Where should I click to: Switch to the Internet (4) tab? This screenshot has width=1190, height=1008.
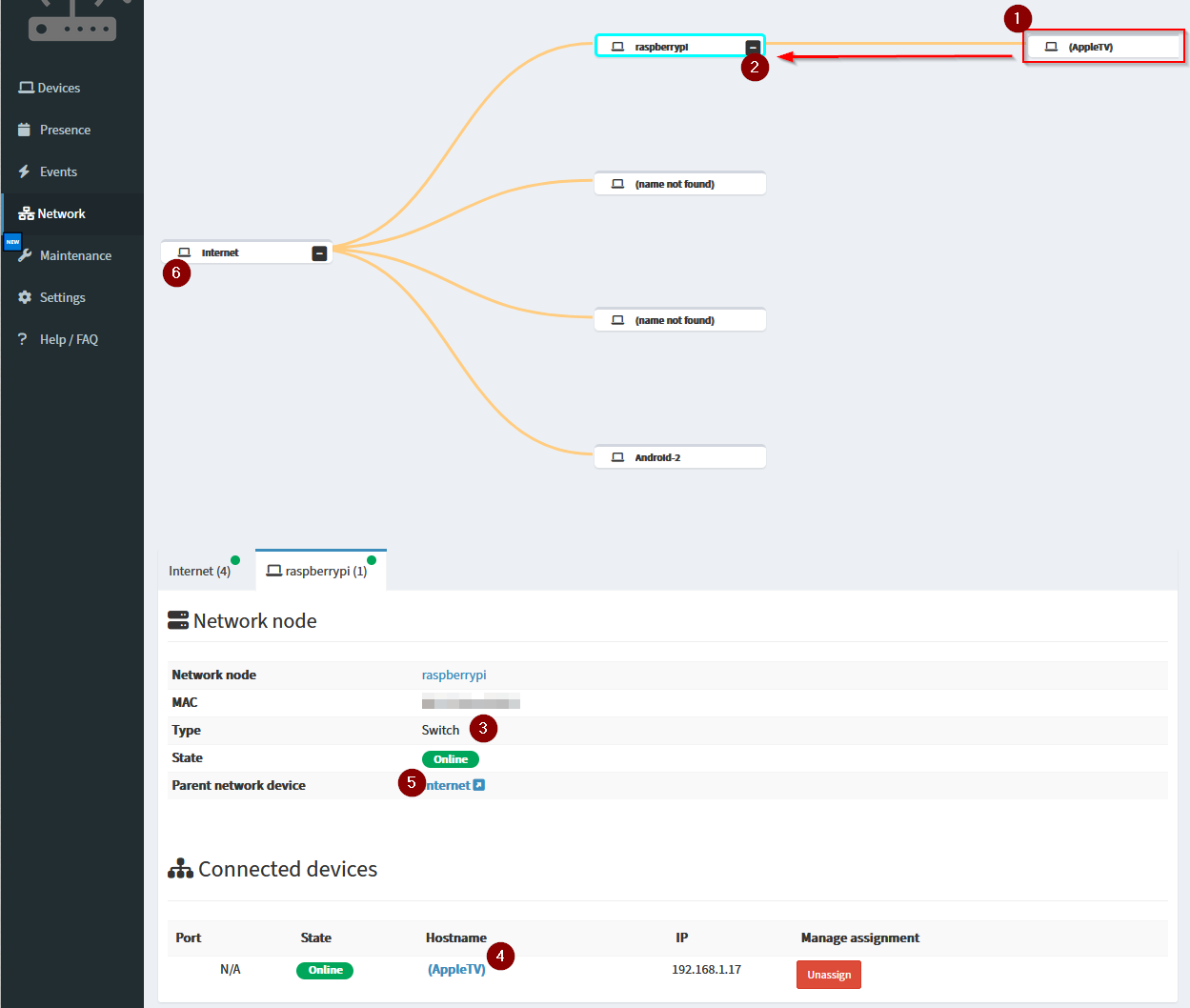pos(200,570)
